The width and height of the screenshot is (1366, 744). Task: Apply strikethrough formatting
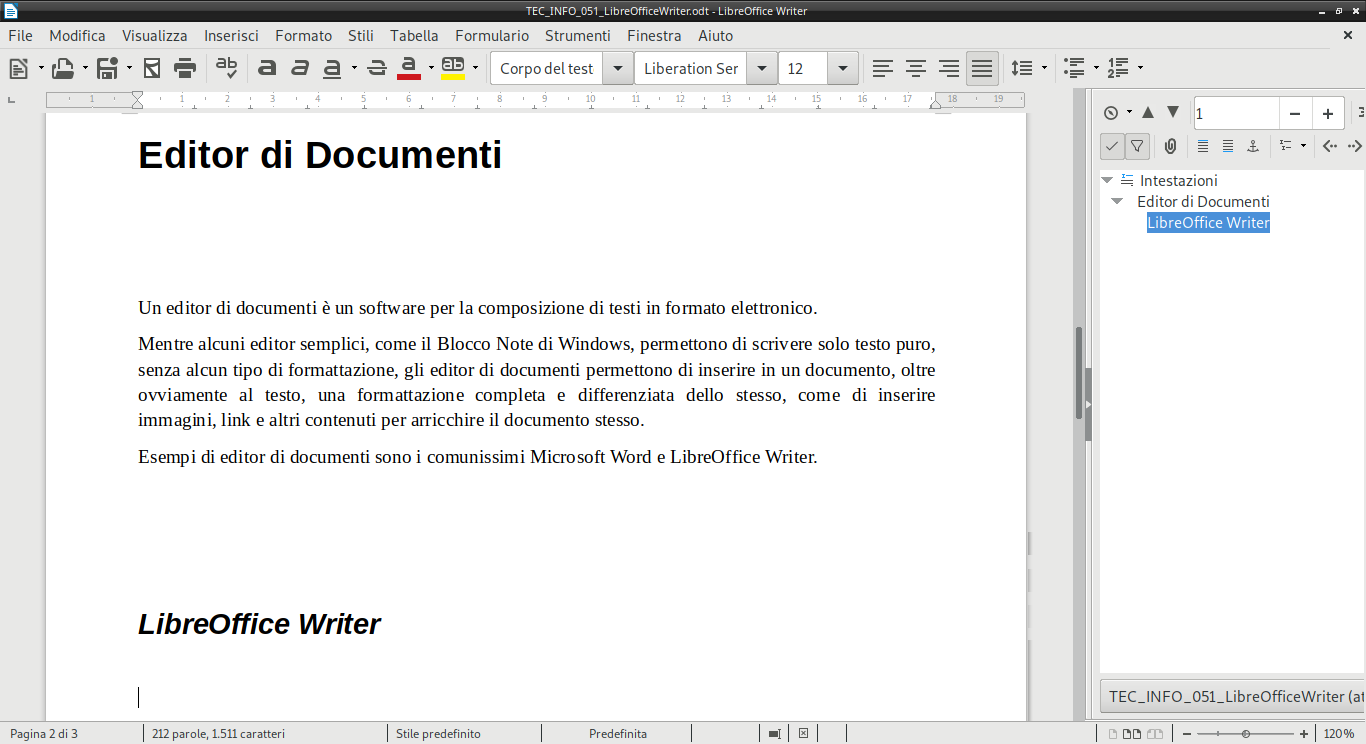click(x=376, y=68)
